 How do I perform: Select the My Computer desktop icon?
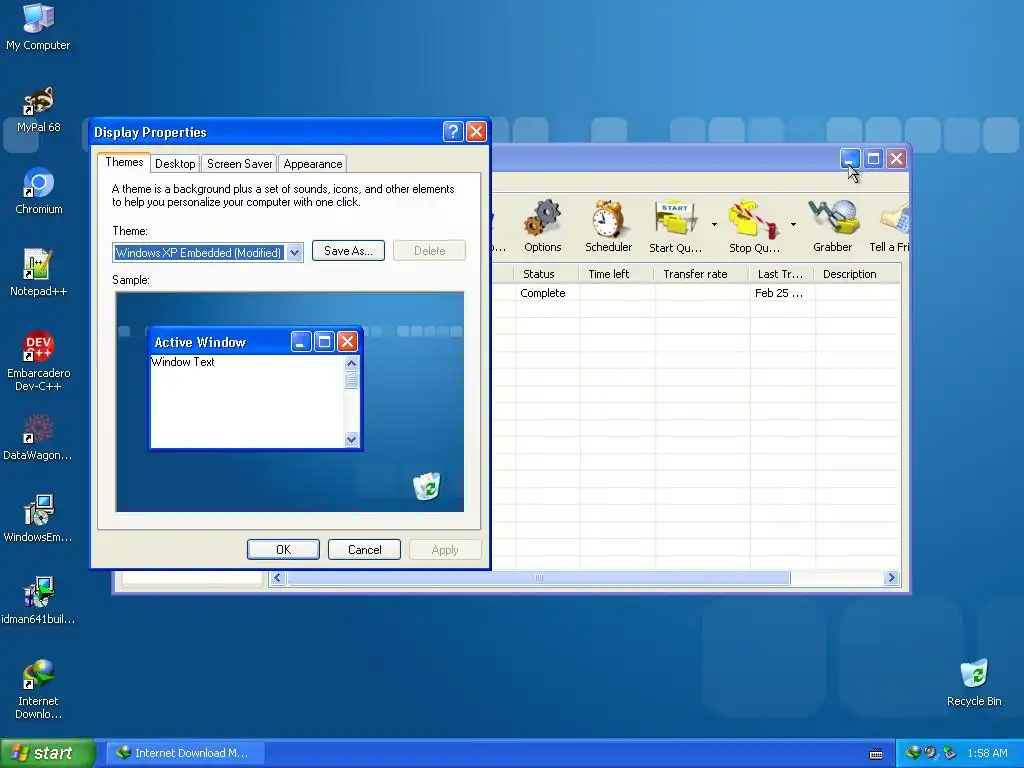38,26
